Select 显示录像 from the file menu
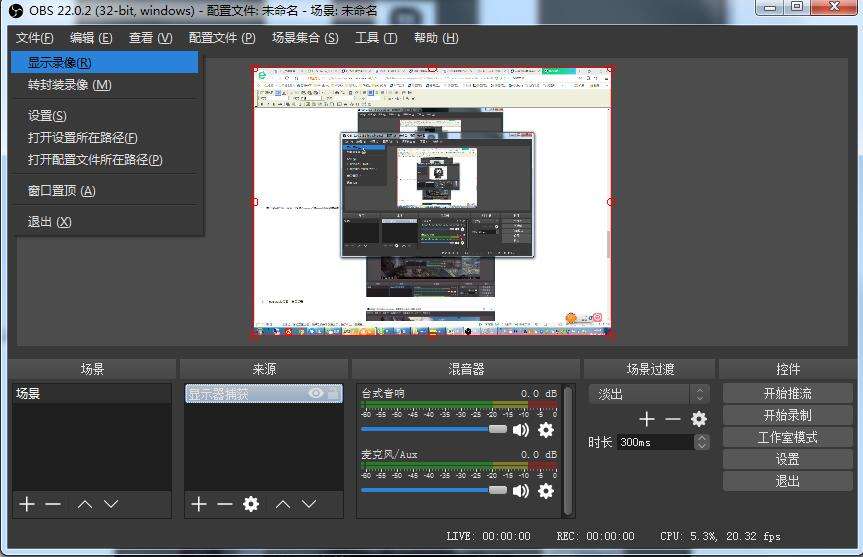This screenshot has width=863, height=557. 59,62
